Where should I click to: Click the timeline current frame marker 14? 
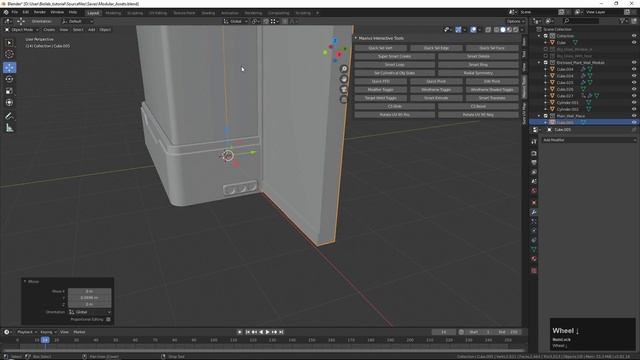click(45, 340)
